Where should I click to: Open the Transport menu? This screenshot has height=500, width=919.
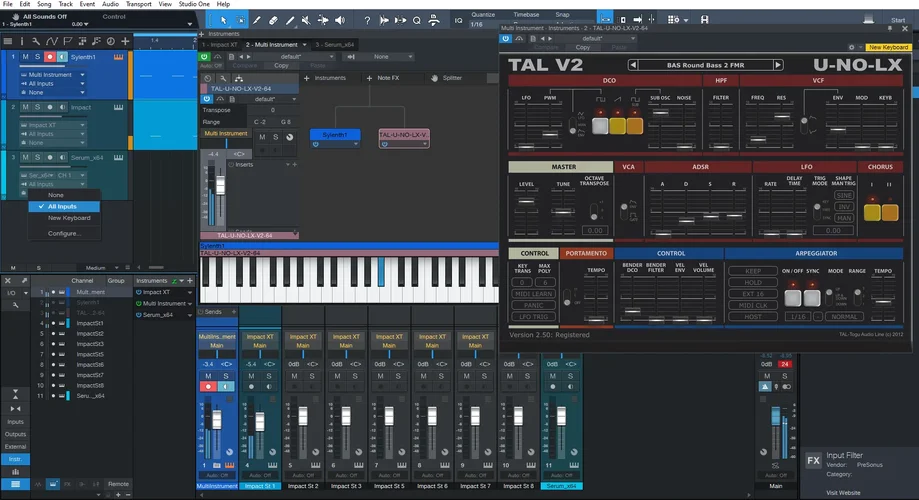tap(139, 4)
